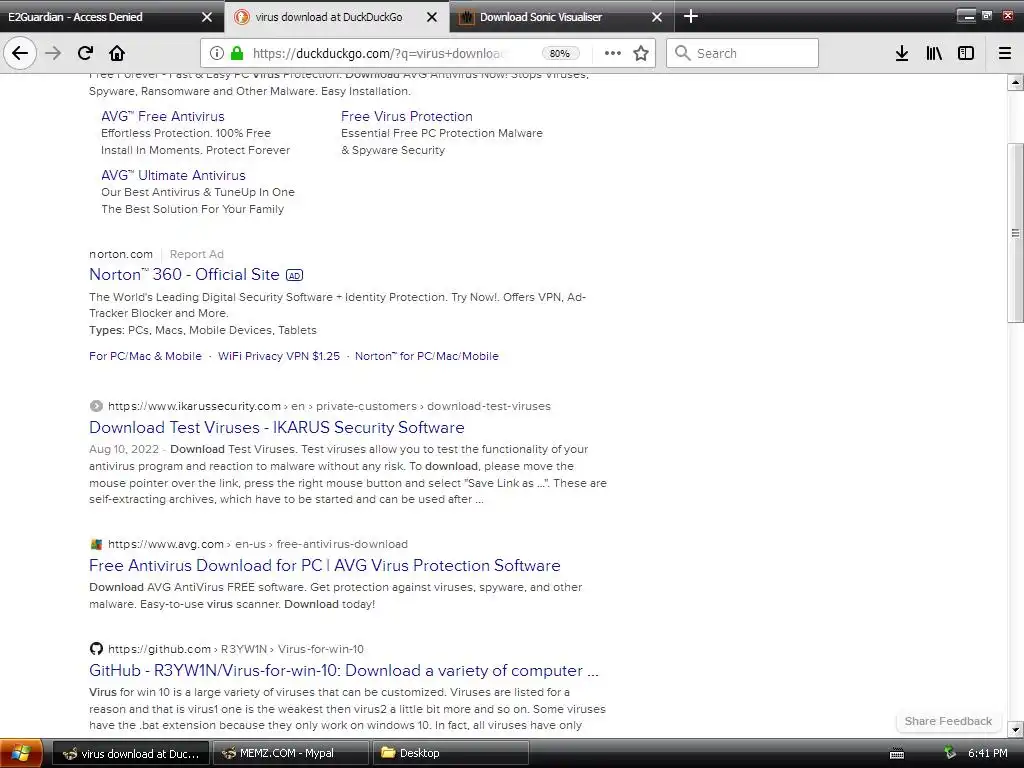
Task: Focus the browser Search box
Action: (x=743, y=53)
